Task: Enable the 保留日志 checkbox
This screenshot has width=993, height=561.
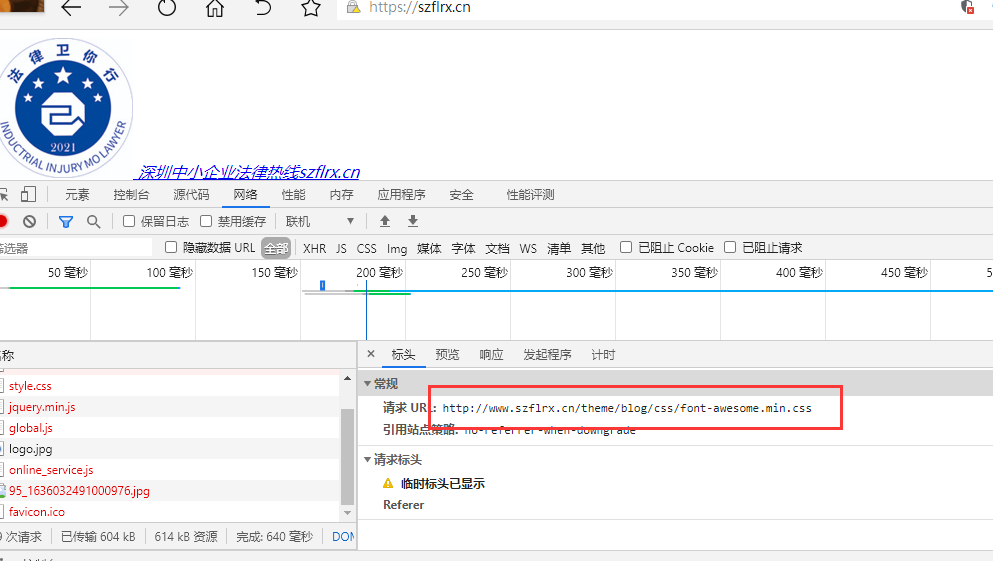Action: point(129,221)
